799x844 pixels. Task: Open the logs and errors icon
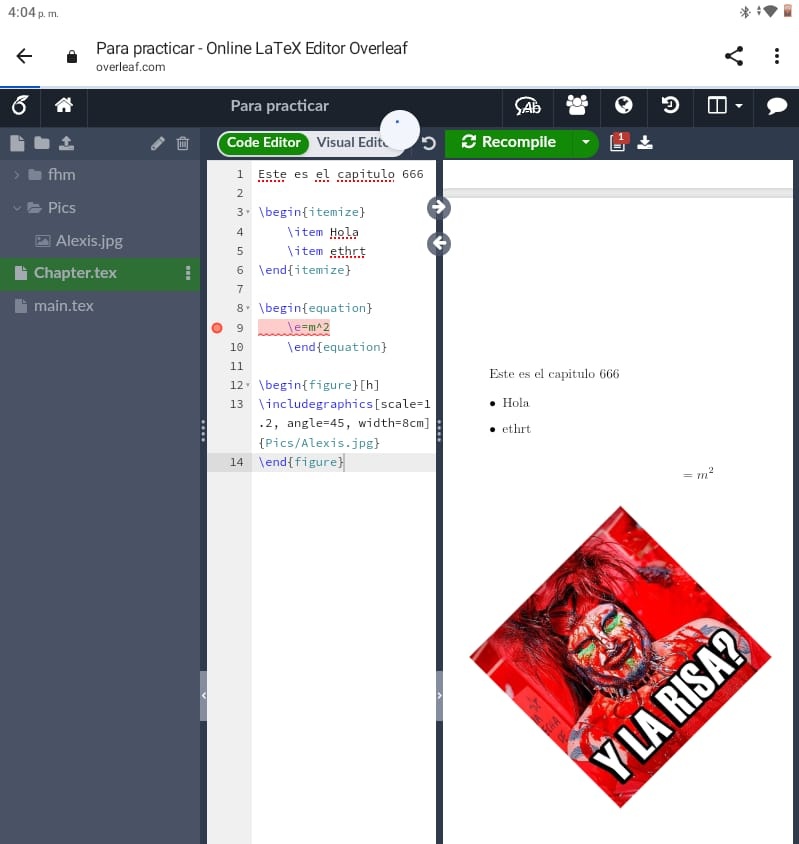[x=618, y=142]
